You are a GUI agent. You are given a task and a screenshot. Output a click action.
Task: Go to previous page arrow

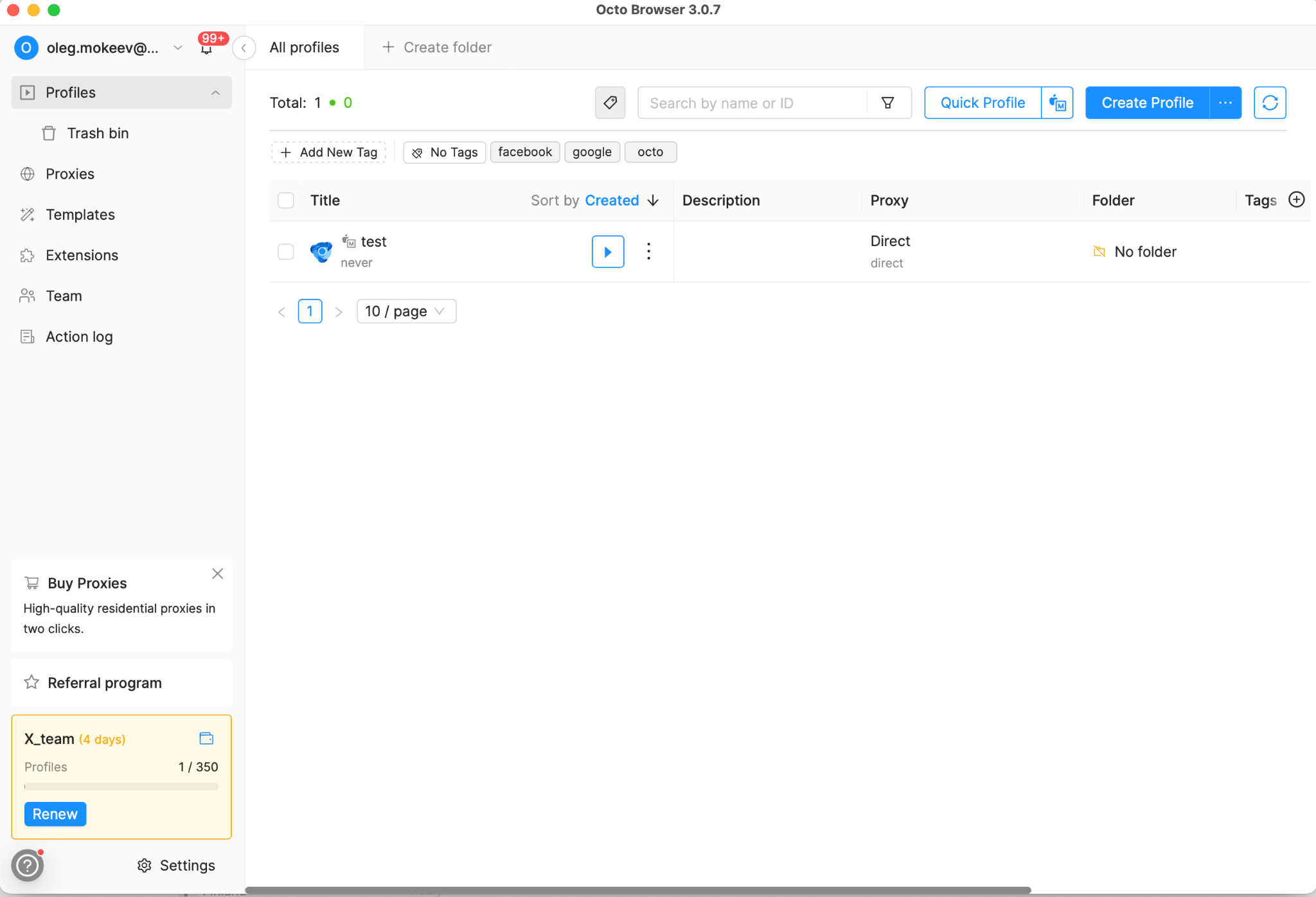281,312
